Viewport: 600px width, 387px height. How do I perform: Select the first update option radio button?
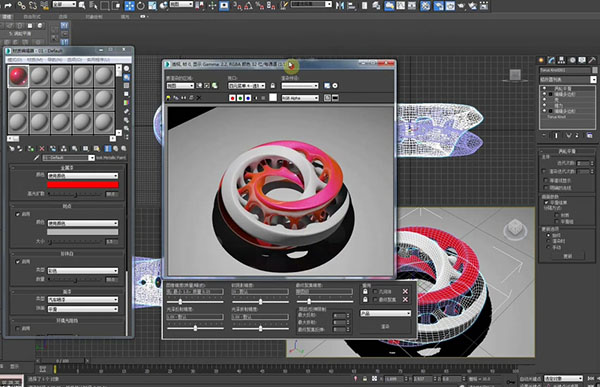[548, 235]
